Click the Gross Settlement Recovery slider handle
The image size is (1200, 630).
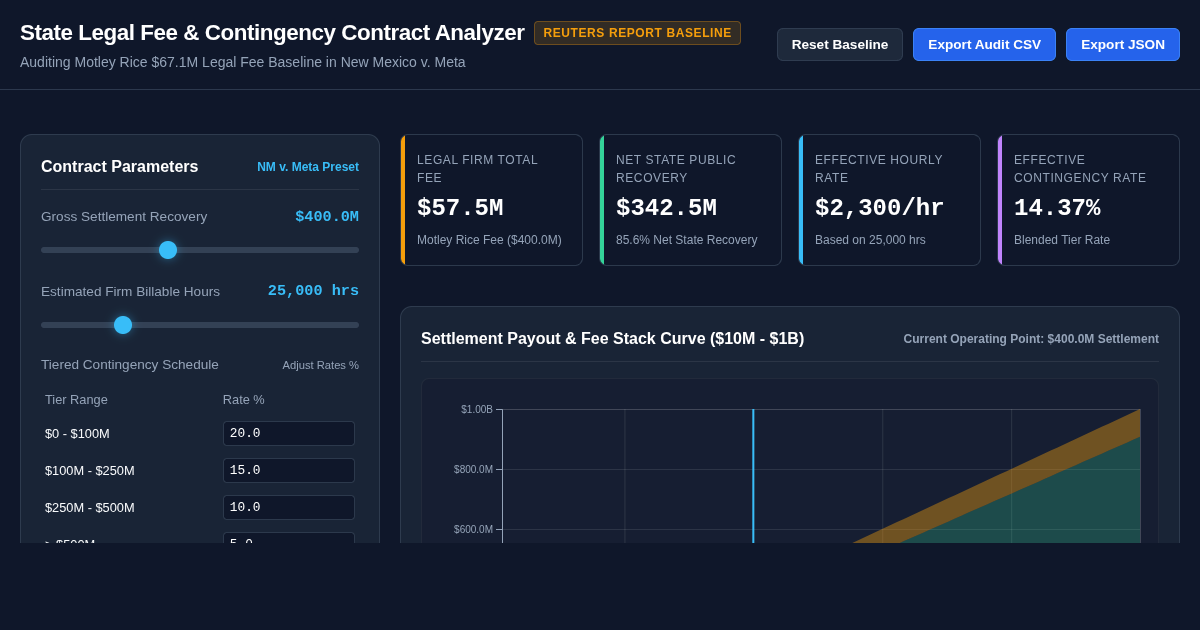168,250
